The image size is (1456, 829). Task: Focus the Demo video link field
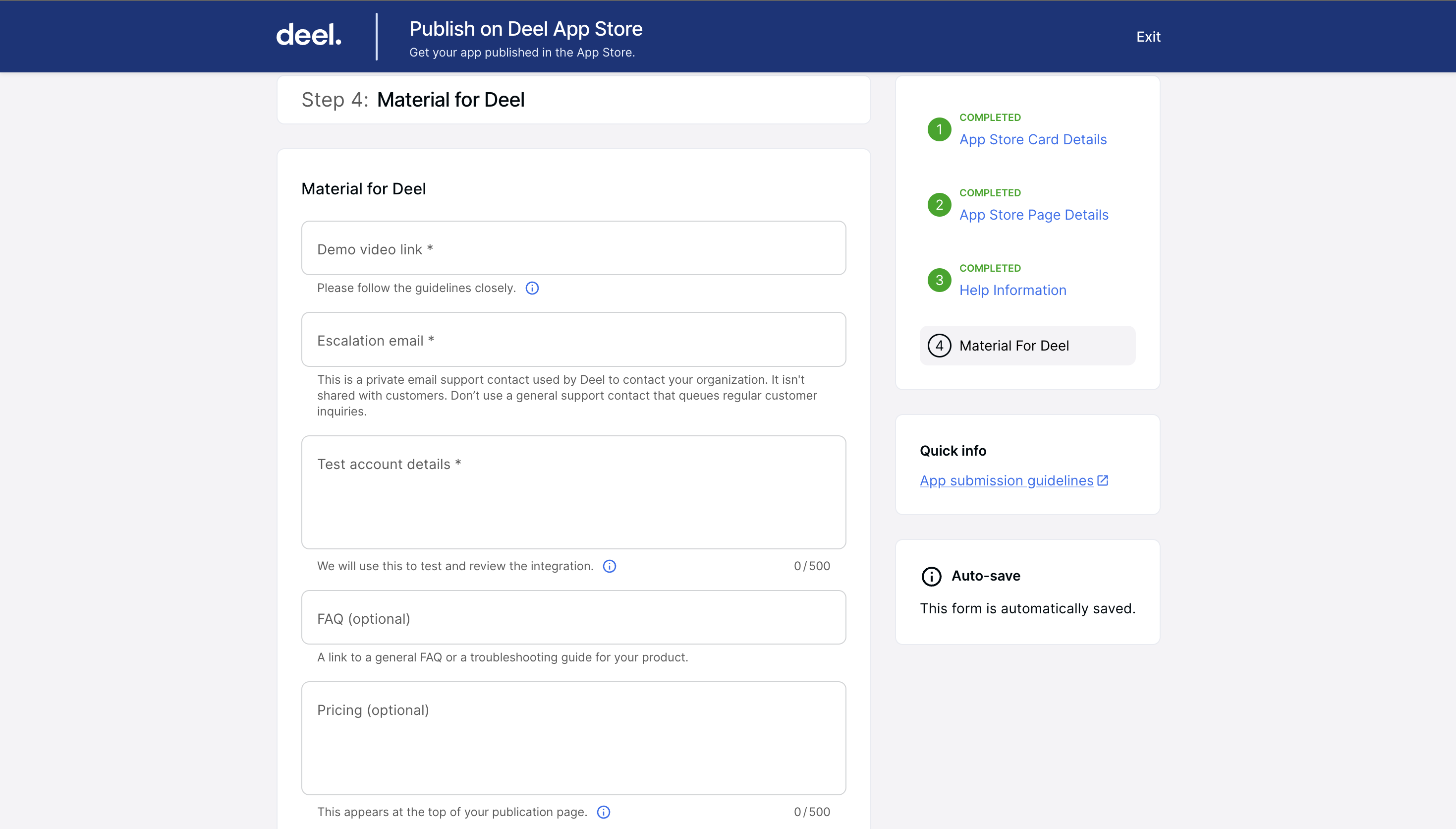click(573, 248)
